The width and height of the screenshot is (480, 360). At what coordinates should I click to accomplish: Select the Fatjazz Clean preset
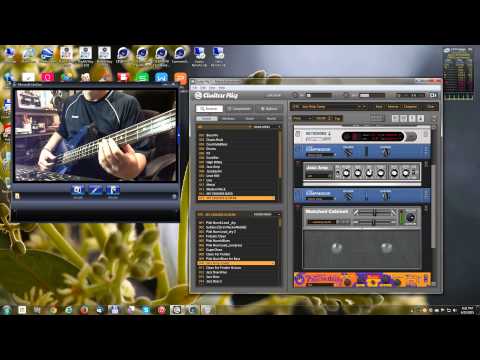coord(236,236)
